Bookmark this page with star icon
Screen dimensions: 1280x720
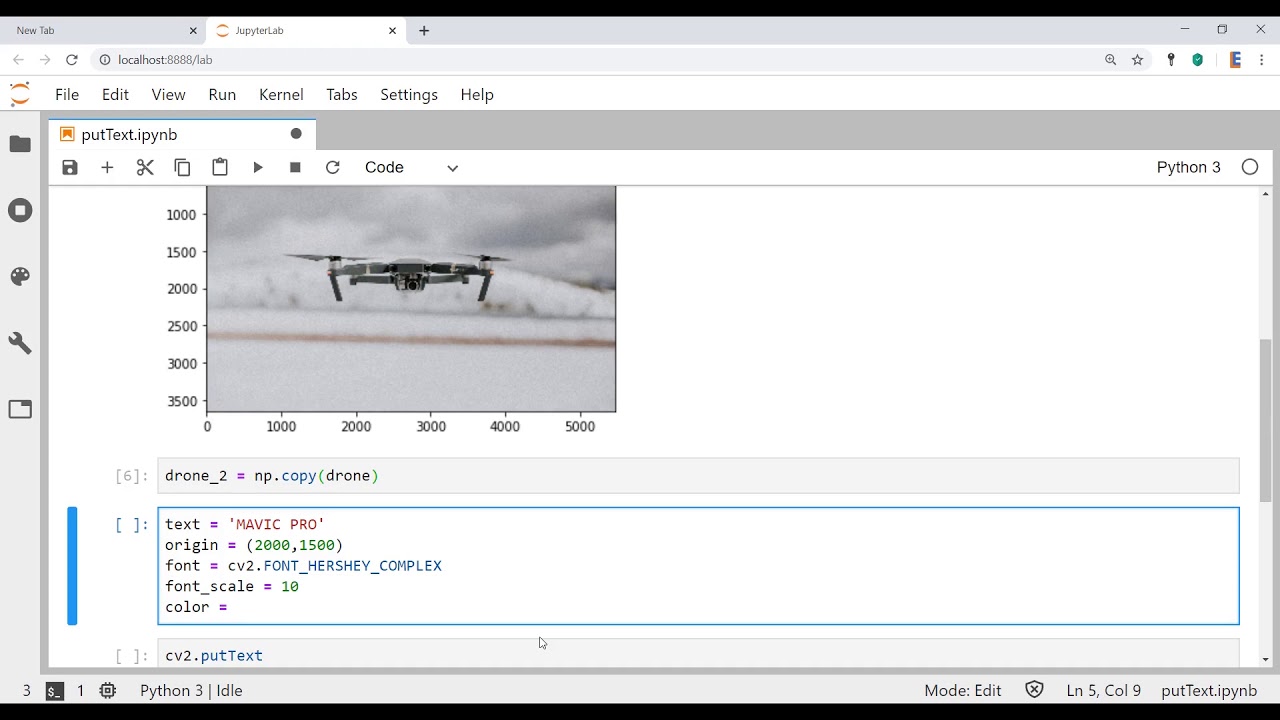[x=1137, y=60]
